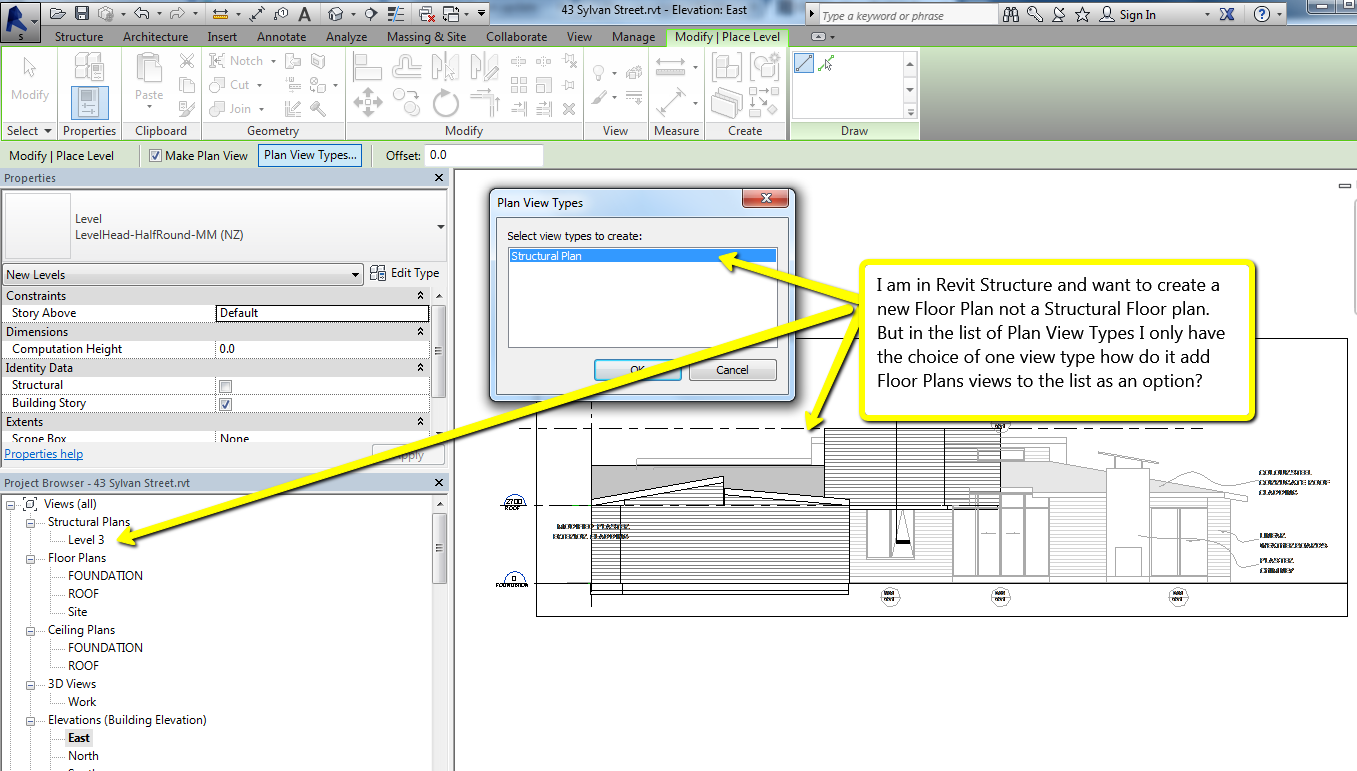Save the project using the floppy disk icon

82,14
